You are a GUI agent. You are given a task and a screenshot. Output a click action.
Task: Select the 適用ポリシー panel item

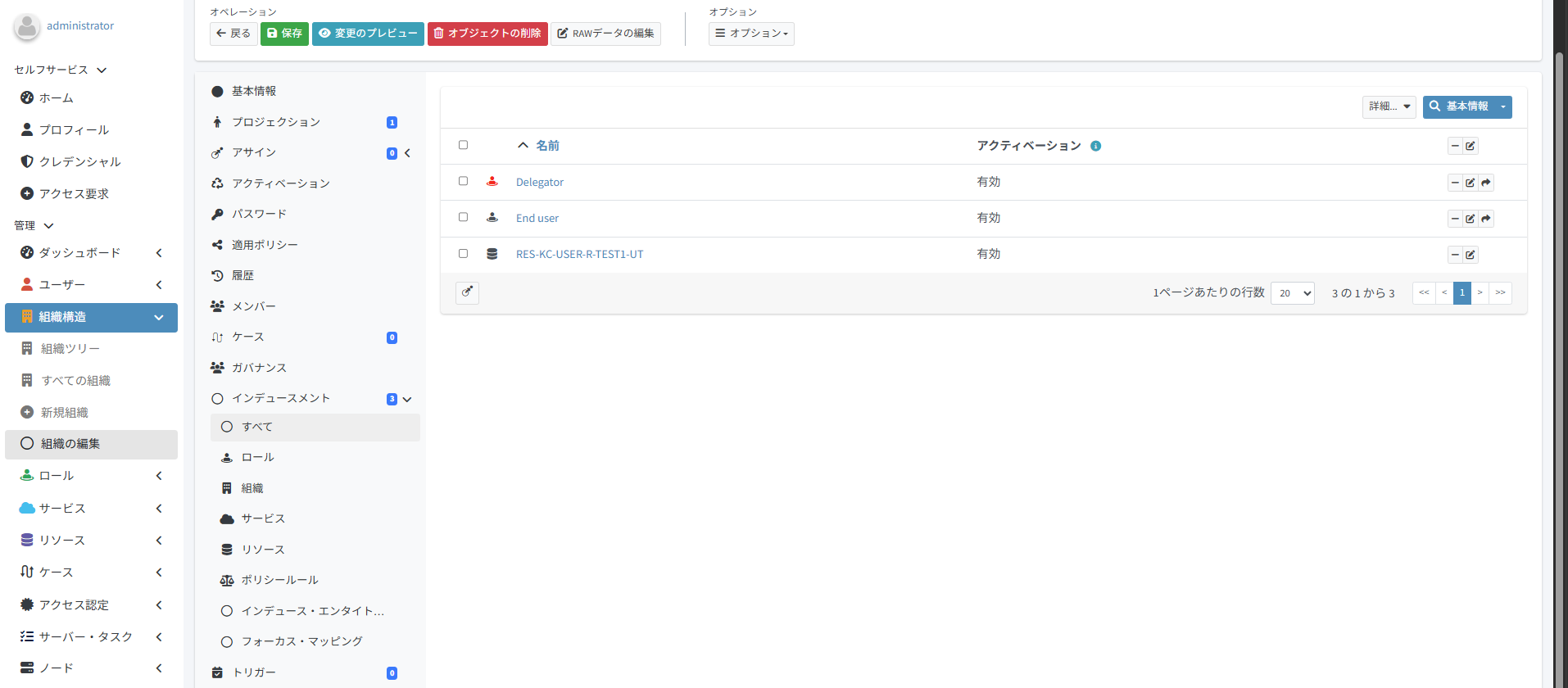[x=315, y=245]
